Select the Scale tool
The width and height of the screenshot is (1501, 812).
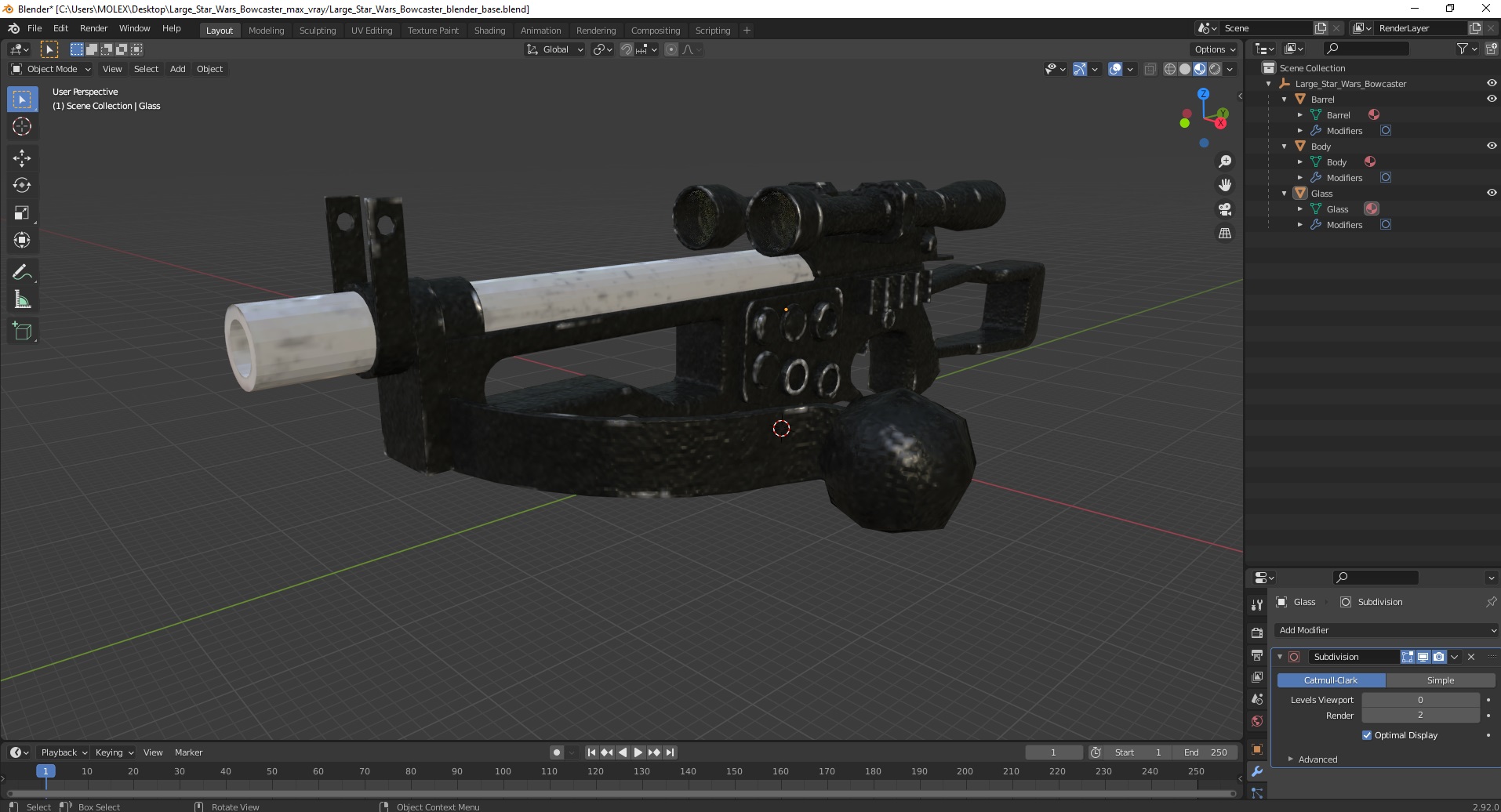[22, 212]
